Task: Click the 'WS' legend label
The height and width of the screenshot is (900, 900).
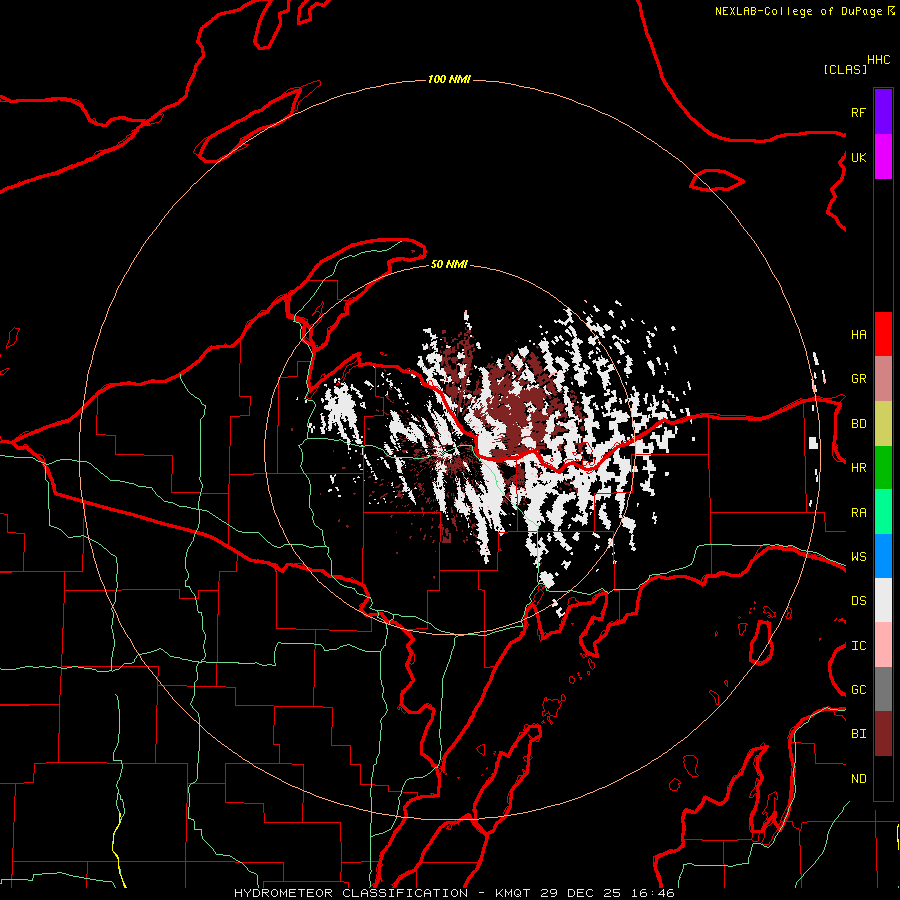Action: coord(858,557)
